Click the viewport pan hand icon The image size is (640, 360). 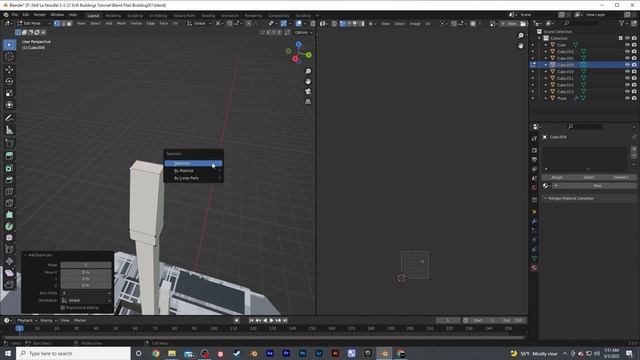tap(308, 81)
